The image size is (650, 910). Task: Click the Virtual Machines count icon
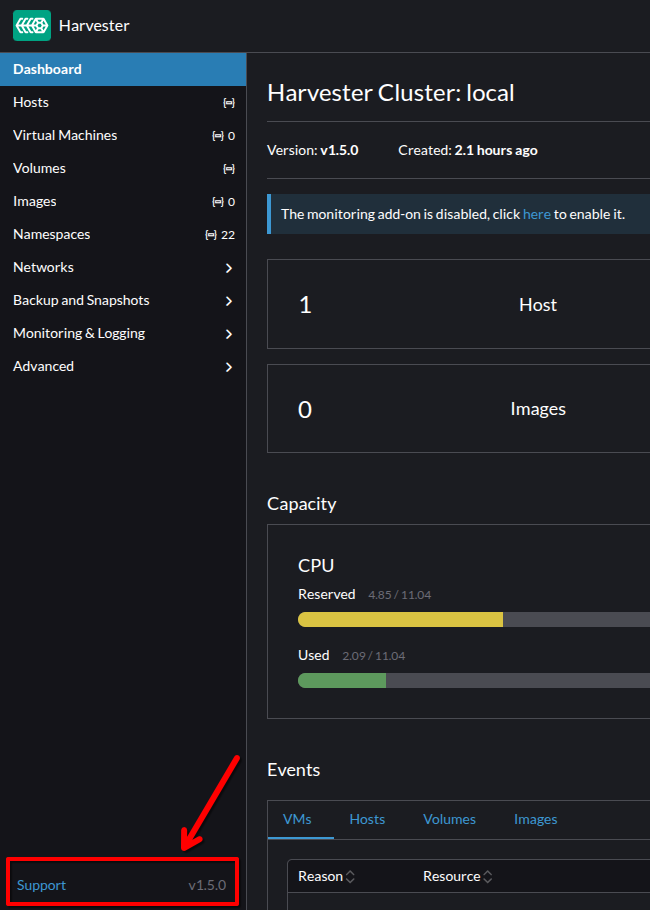[x=217, y=136]
